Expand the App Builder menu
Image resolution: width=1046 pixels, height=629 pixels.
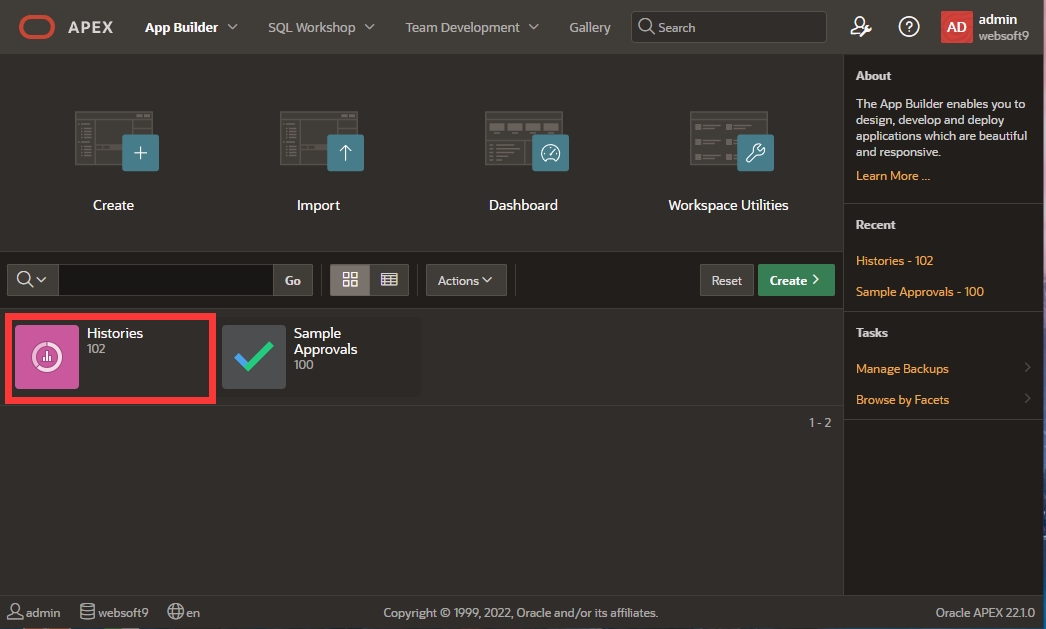191,27
